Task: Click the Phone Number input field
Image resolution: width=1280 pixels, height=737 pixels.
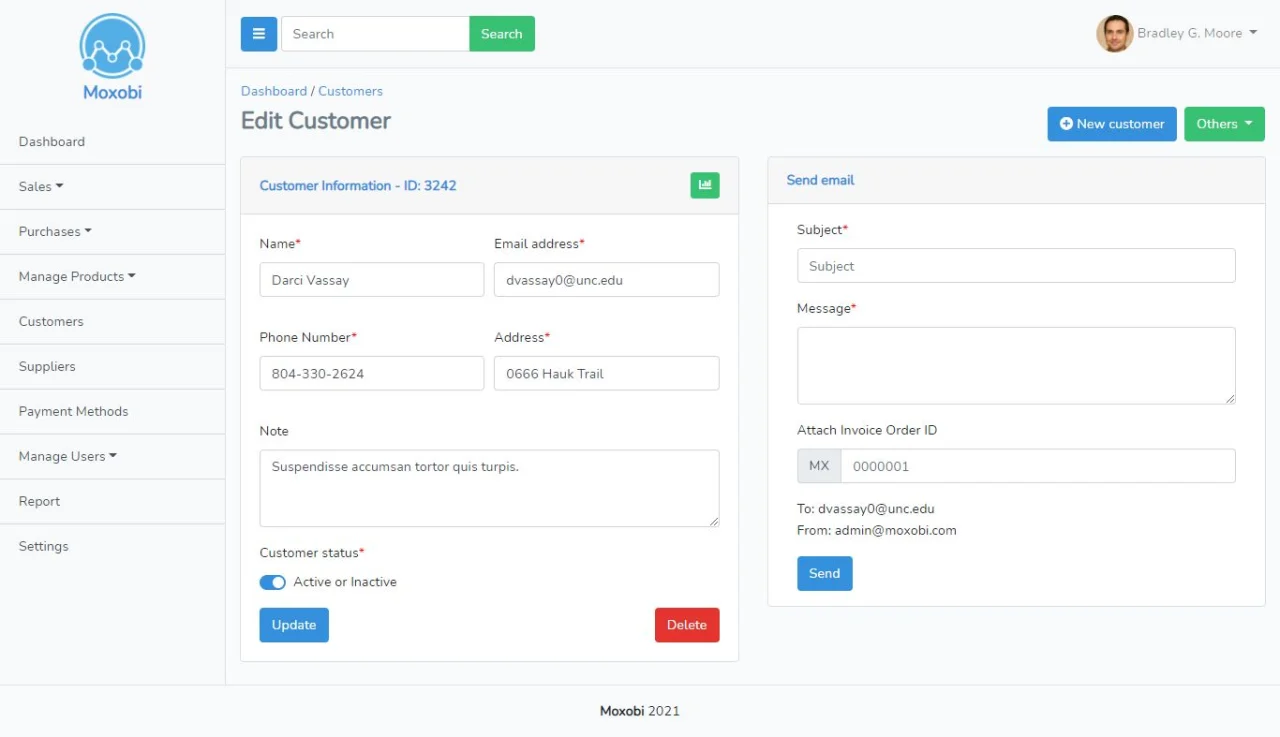Action: [x=372, y=374]
